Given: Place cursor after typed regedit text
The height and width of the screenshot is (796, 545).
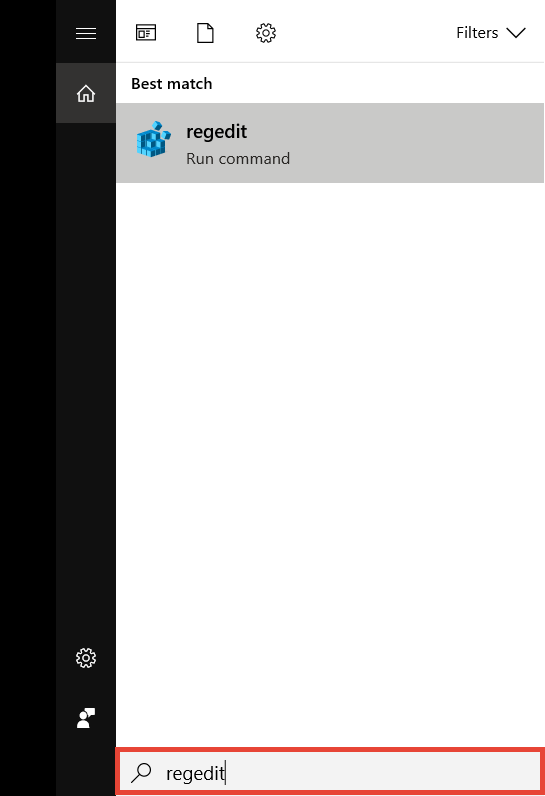Looking at the screenshot, I should click(x=226, y=773).
